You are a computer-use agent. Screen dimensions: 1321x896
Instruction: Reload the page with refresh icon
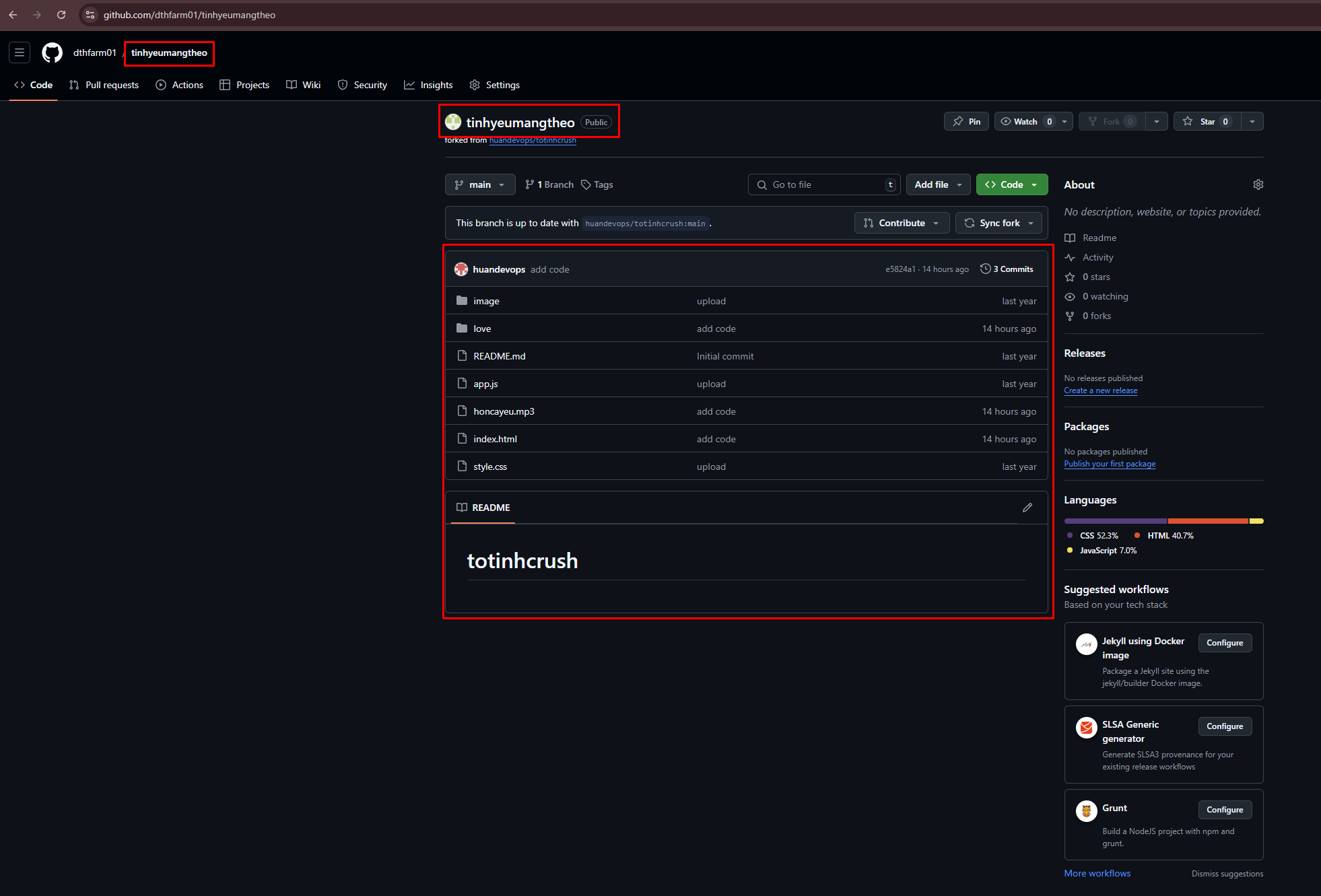(x=61, y=15)
